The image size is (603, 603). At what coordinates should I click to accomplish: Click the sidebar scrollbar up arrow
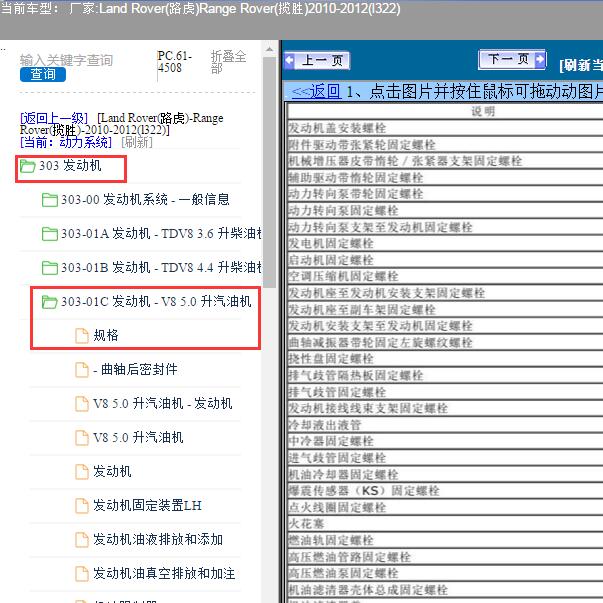click(x=269, y=49)
